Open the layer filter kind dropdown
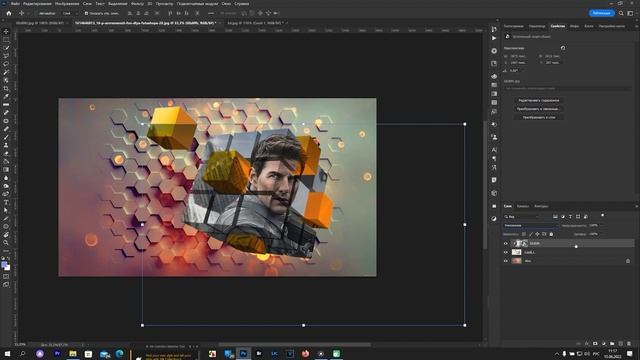Image resolution: width=640 pixels, height=360 pixels. click(x=522, y=216)
